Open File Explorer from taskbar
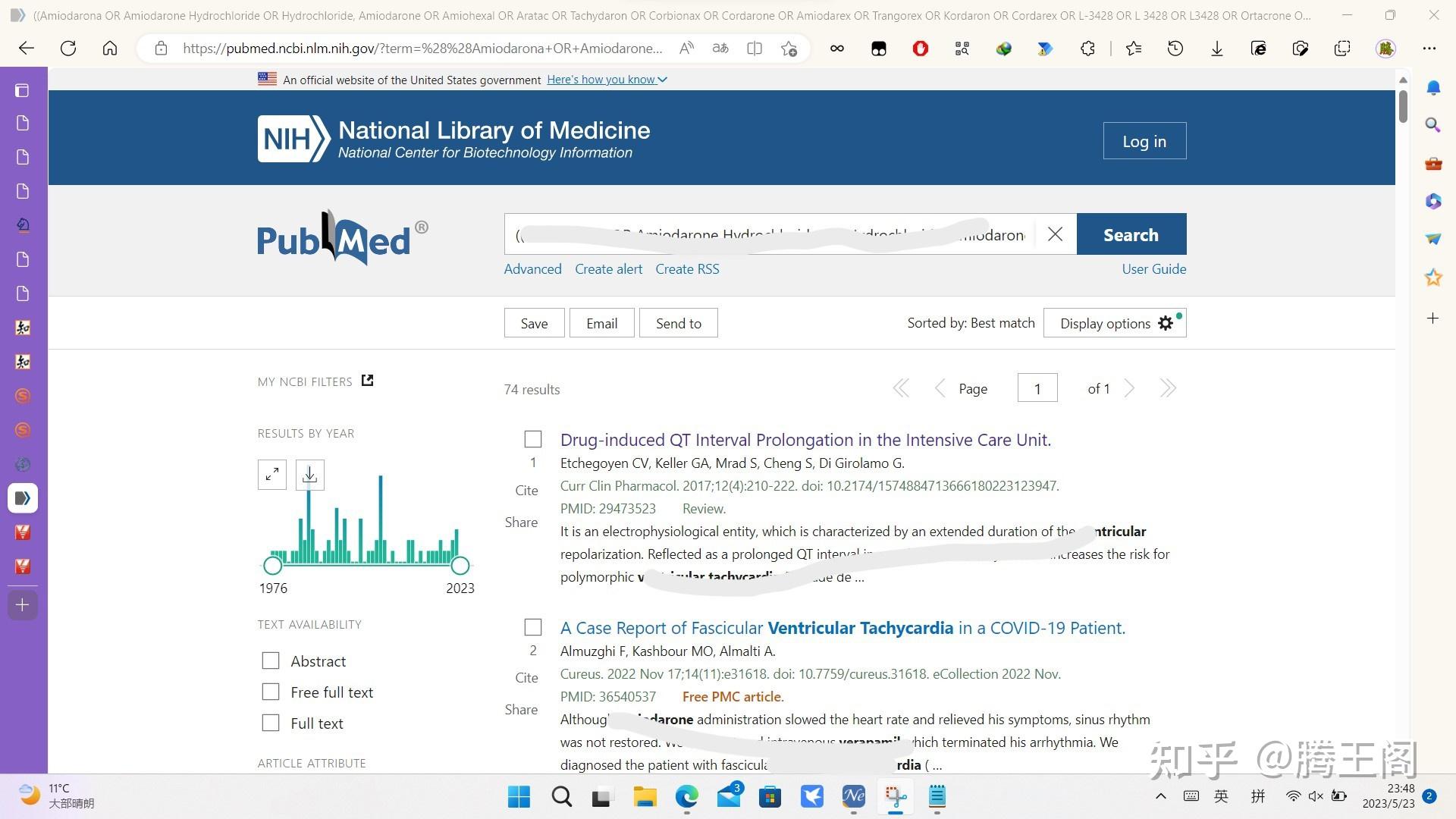The height and width of the screenshot is (819, 1456). [x=645, y=797]
